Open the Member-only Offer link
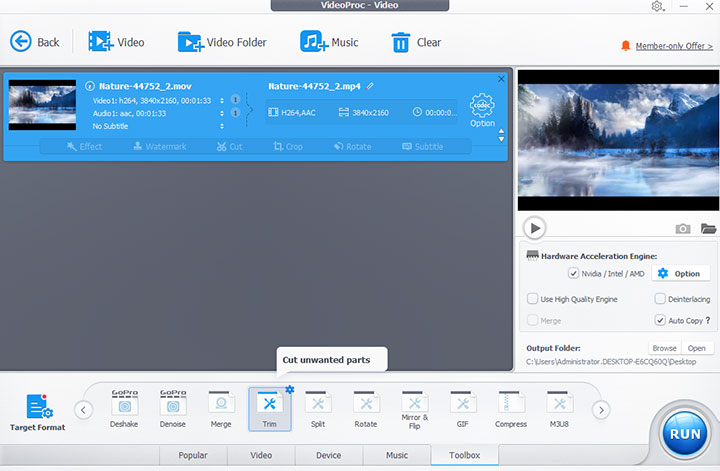Image resolution: width=720 pixels, height=471 pixels. pos(674,46)
